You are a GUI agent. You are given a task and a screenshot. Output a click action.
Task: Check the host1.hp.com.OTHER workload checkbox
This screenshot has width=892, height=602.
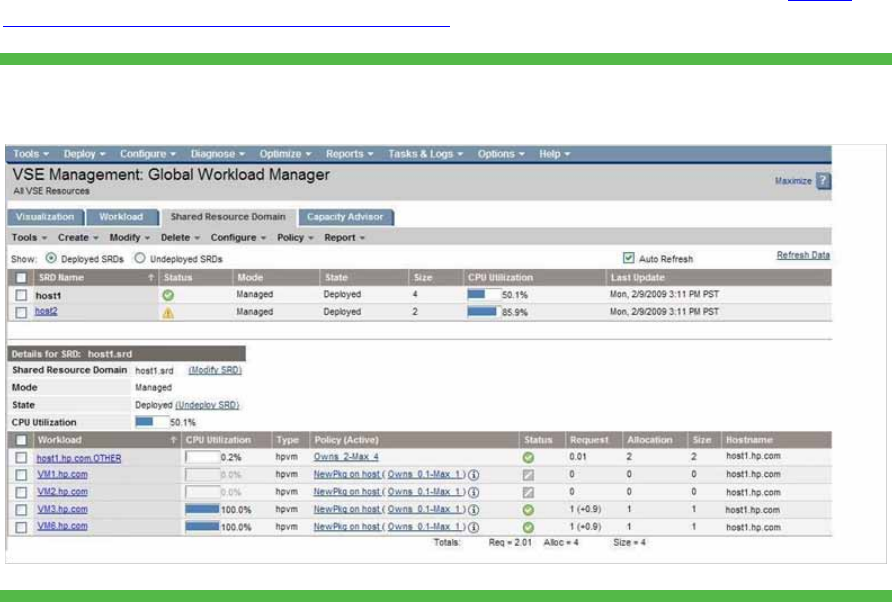point(21,457)
